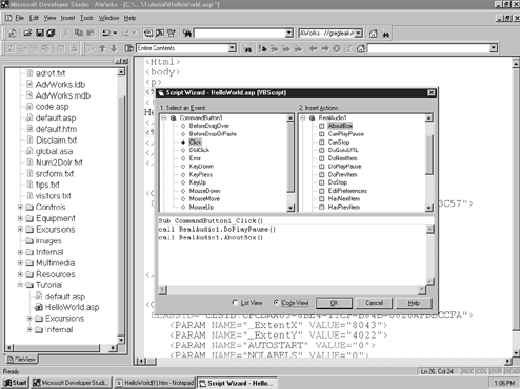Click the Open file toolbar icon
The height and width of the screenshot is (389, 520).
pyautogui.click(x=28, y=33)
